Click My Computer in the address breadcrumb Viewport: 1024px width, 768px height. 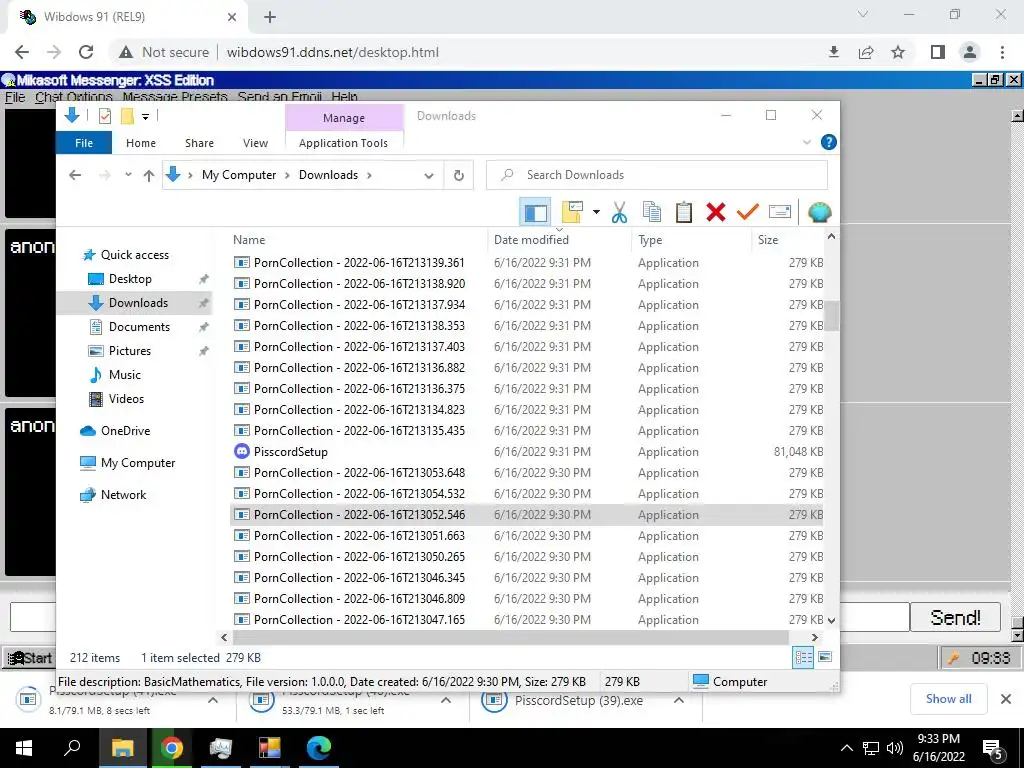tap(239, 175)
